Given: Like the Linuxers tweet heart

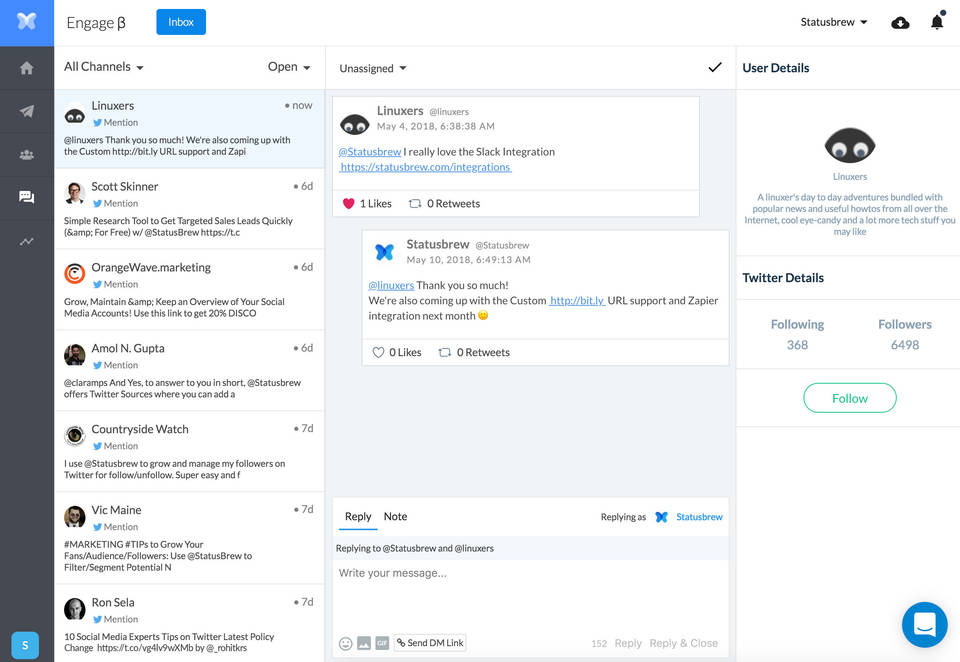Looking at the screenshot, I should pyautogui.click(x=349, y=204).
